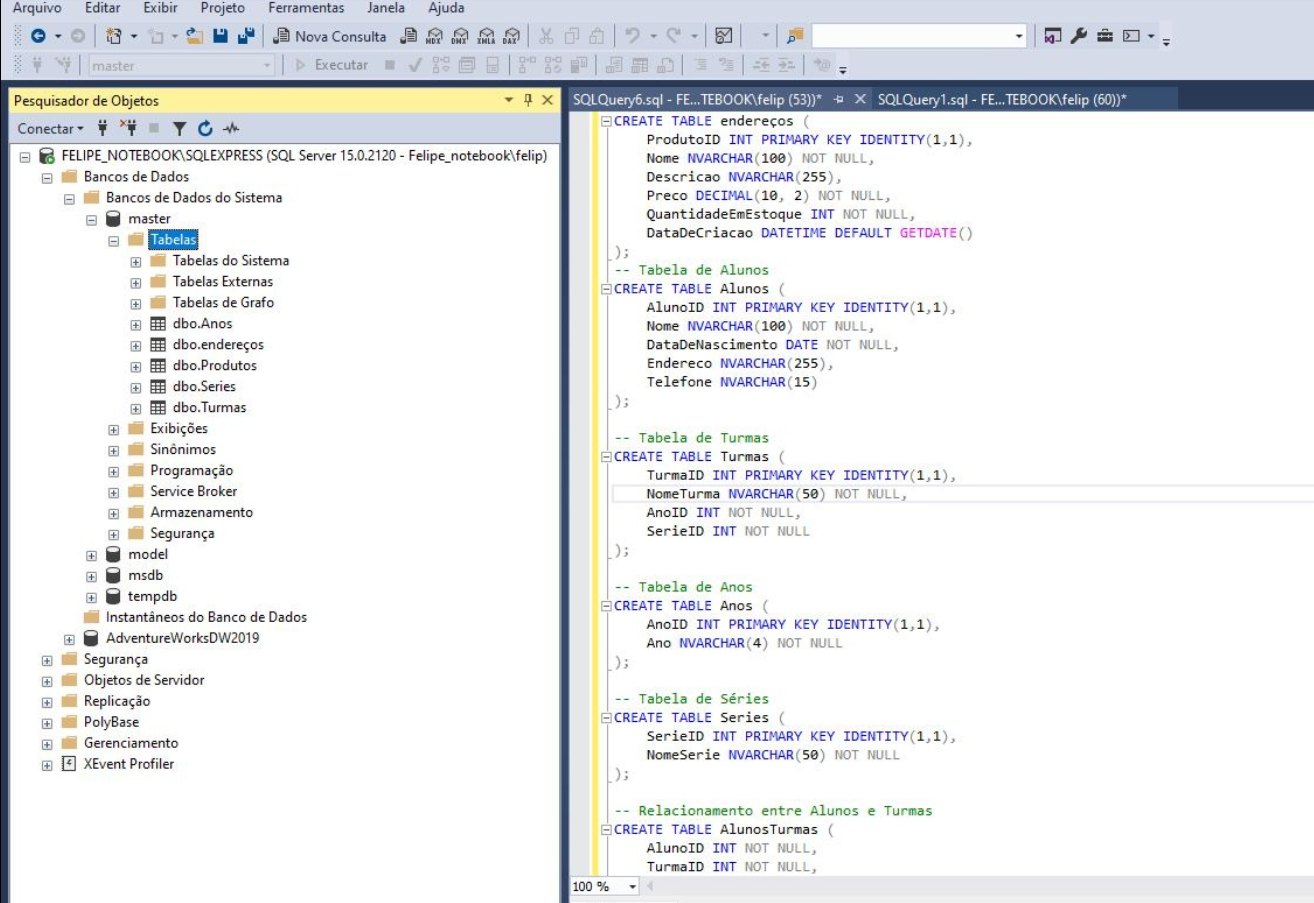1314x903 pixels.
Task: Click the Nova Consulta button
Action: click(x=331, y=37)
